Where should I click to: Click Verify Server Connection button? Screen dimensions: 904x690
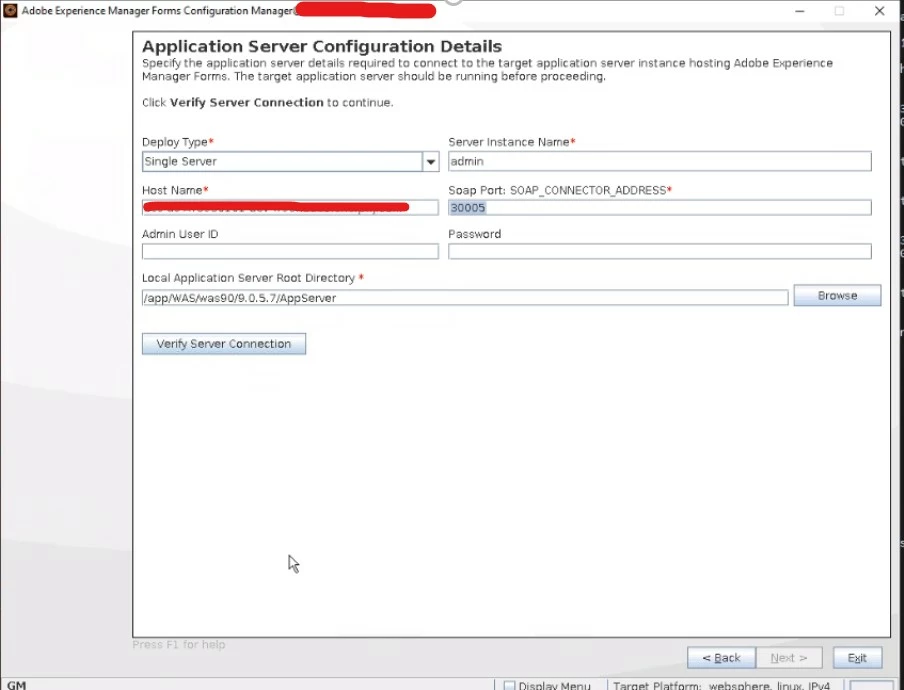tap(224, 344)
